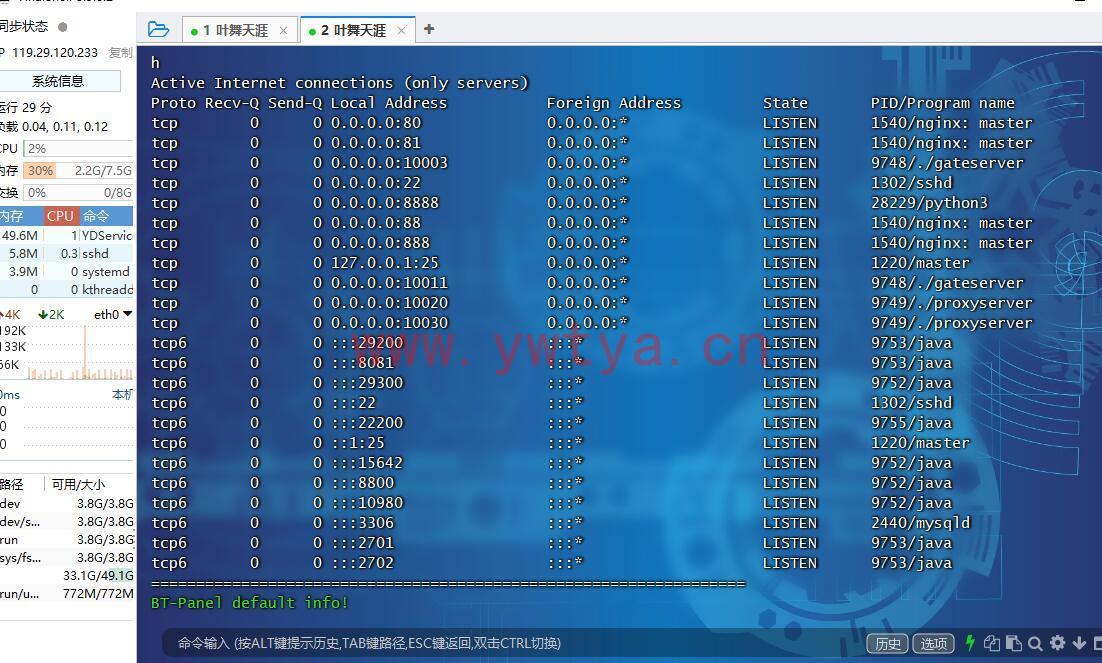Open search with magnifier icon
Viewport: 1102px width, 663px height.
(x=1035, y=643)
